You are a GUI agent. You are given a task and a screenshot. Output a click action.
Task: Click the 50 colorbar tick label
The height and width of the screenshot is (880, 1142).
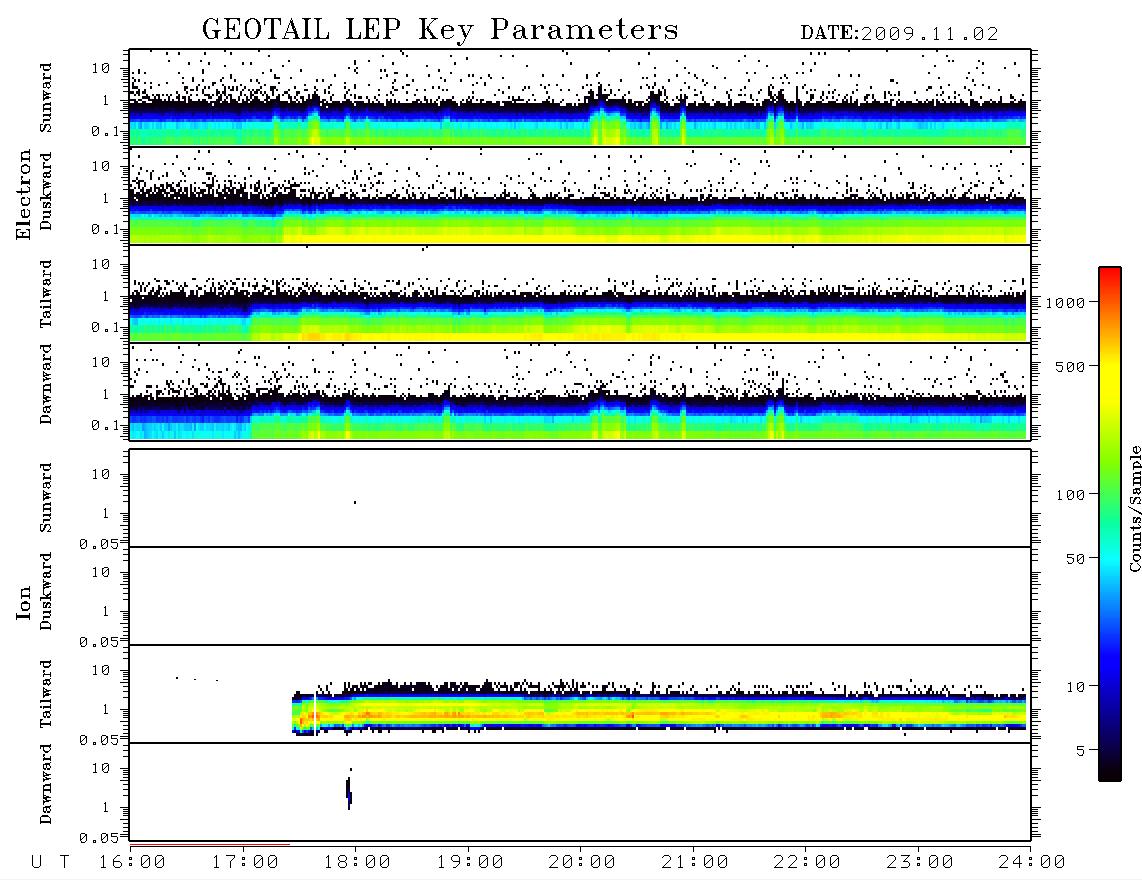pyautogui.click(x=1075, y=559)
